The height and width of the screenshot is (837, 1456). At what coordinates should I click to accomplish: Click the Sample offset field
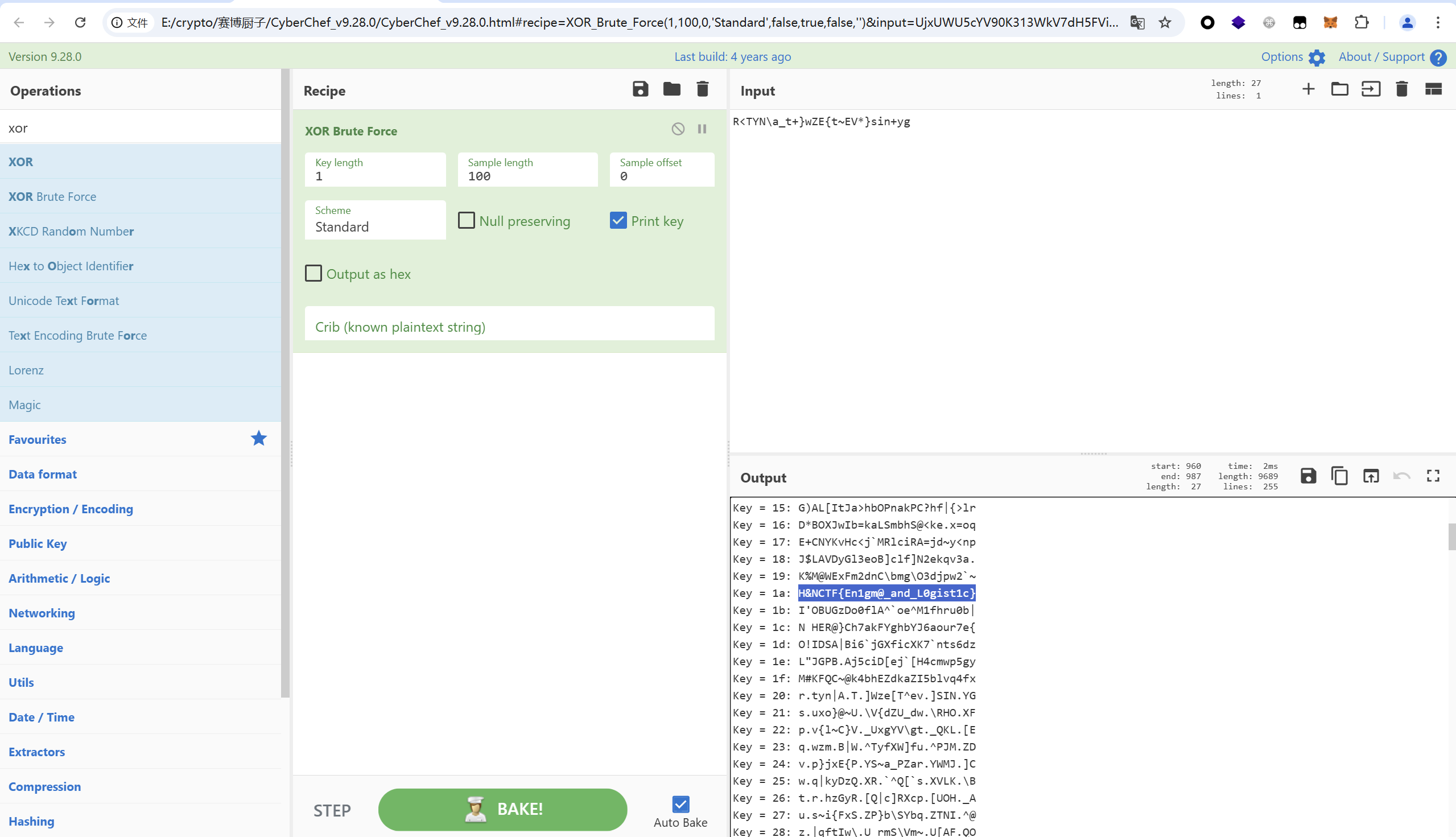662,170
